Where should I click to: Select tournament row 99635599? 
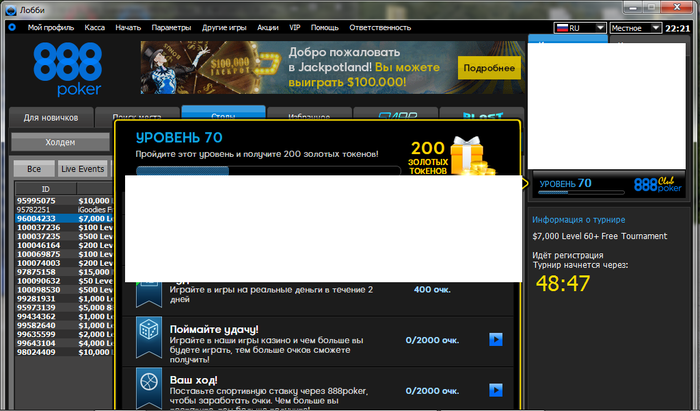click(64, 335)
